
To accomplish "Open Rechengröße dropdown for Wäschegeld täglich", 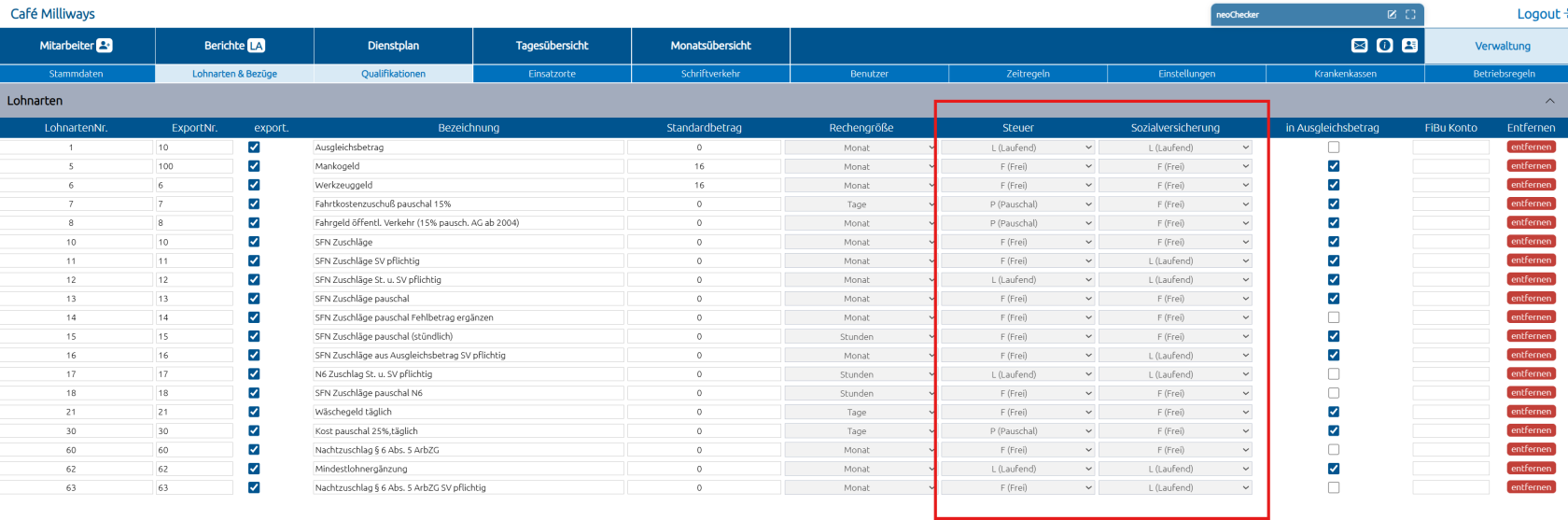I will click(x=859, y=412).
